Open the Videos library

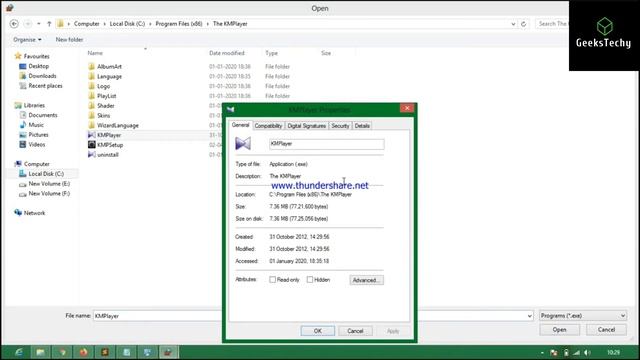pos(37,144)
